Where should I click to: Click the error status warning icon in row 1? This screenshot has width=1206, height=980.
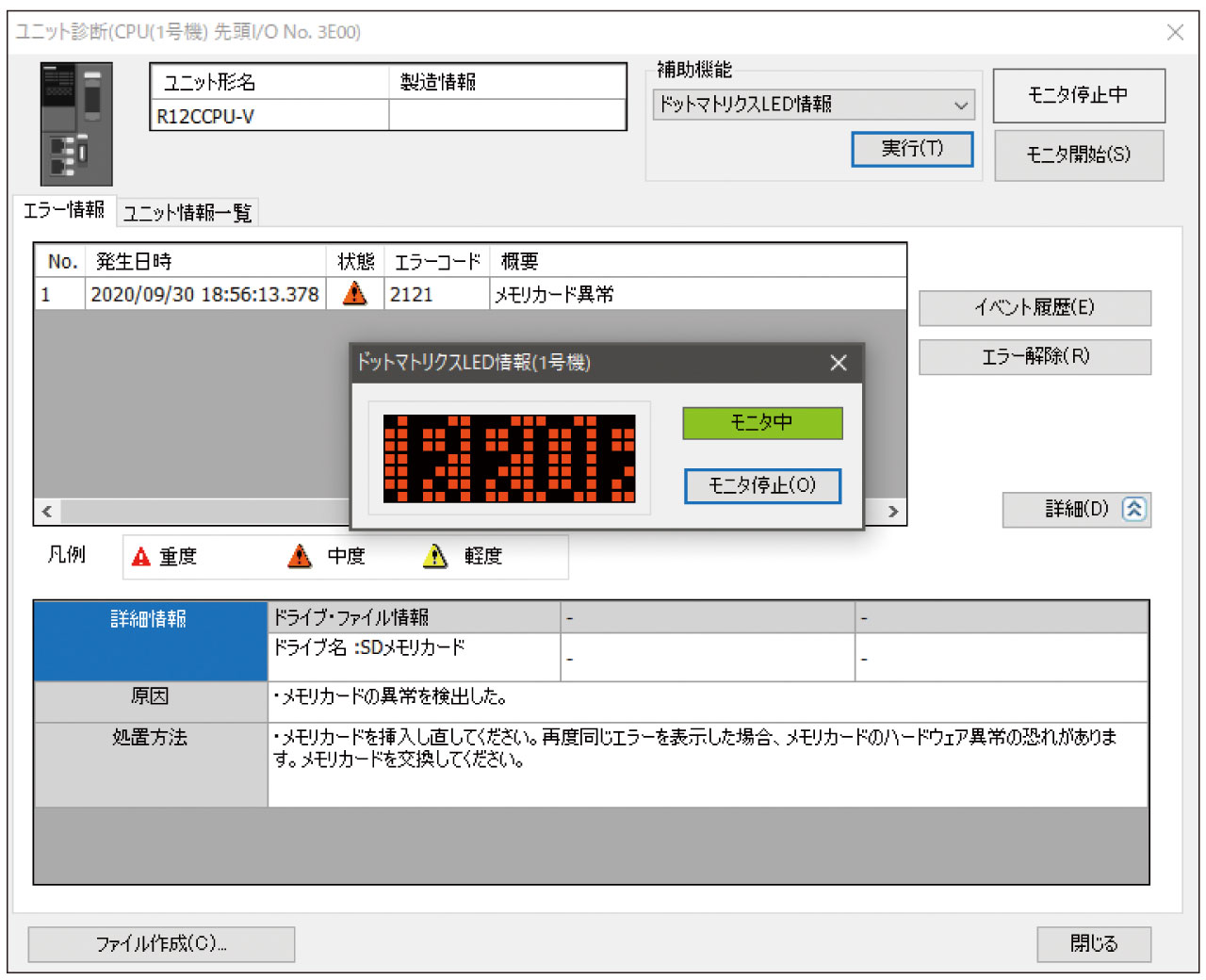[x=355, y=294]
